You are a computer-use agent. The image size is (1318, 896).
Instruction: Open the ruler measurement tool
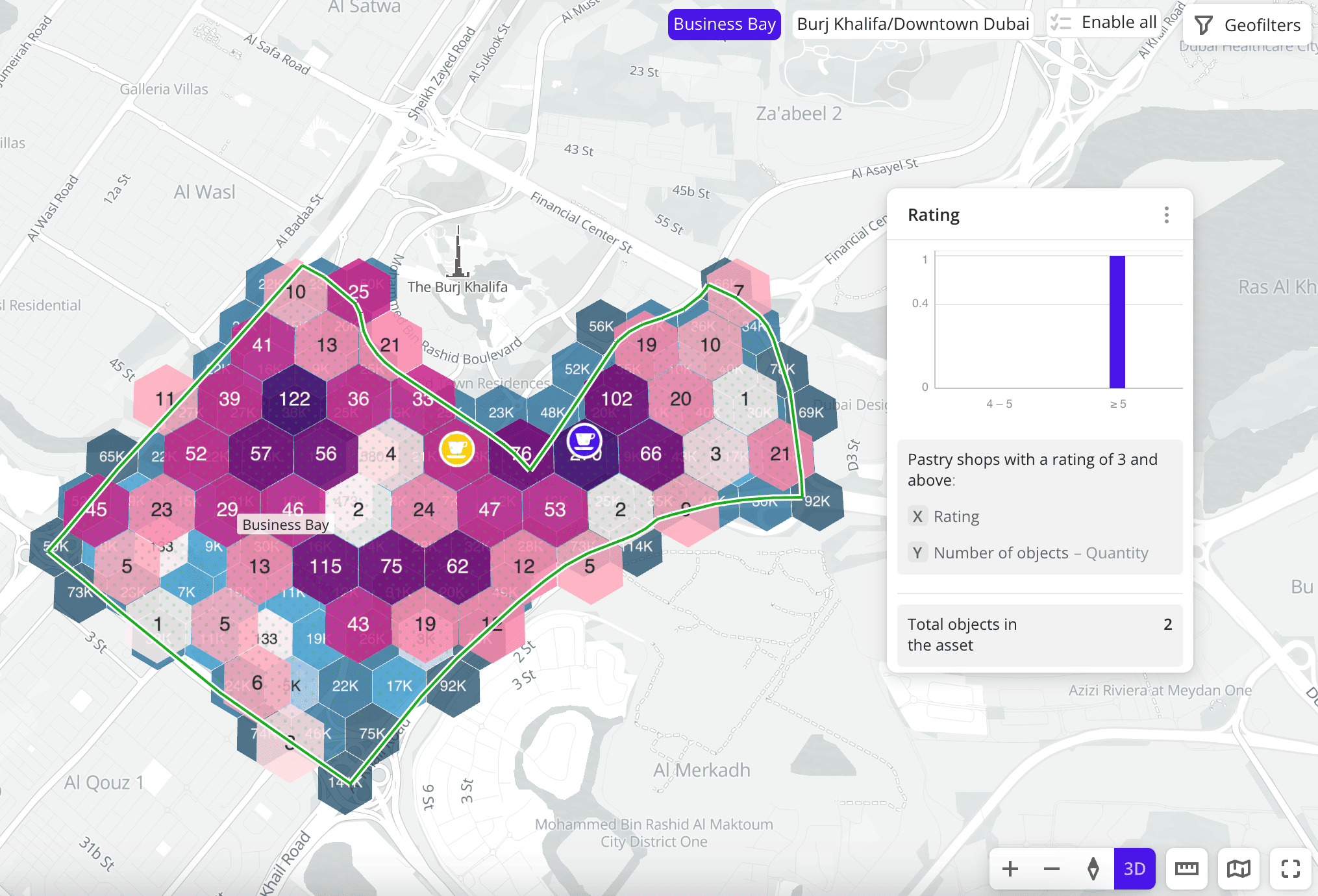[1186, 869]
